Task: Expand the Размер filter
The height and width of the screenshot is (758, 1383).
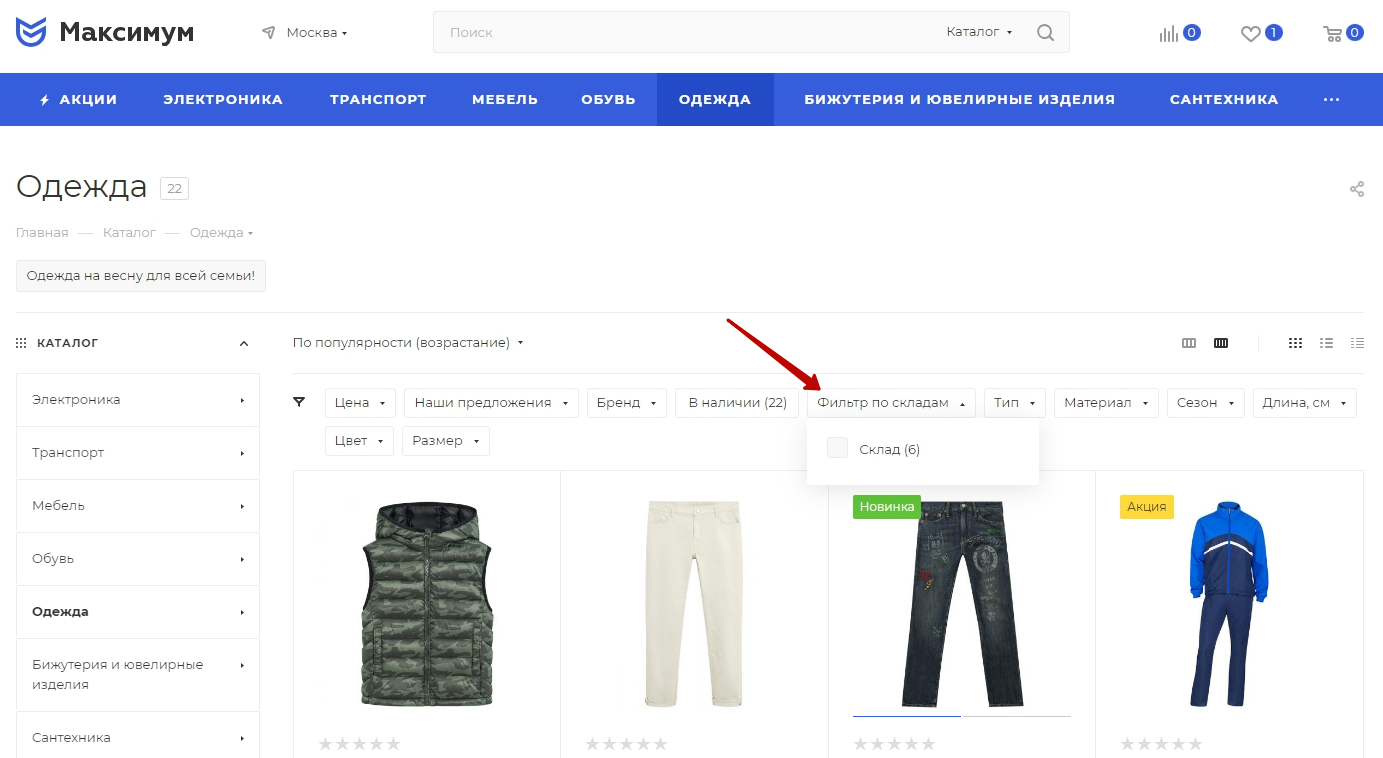Action: 446,441
